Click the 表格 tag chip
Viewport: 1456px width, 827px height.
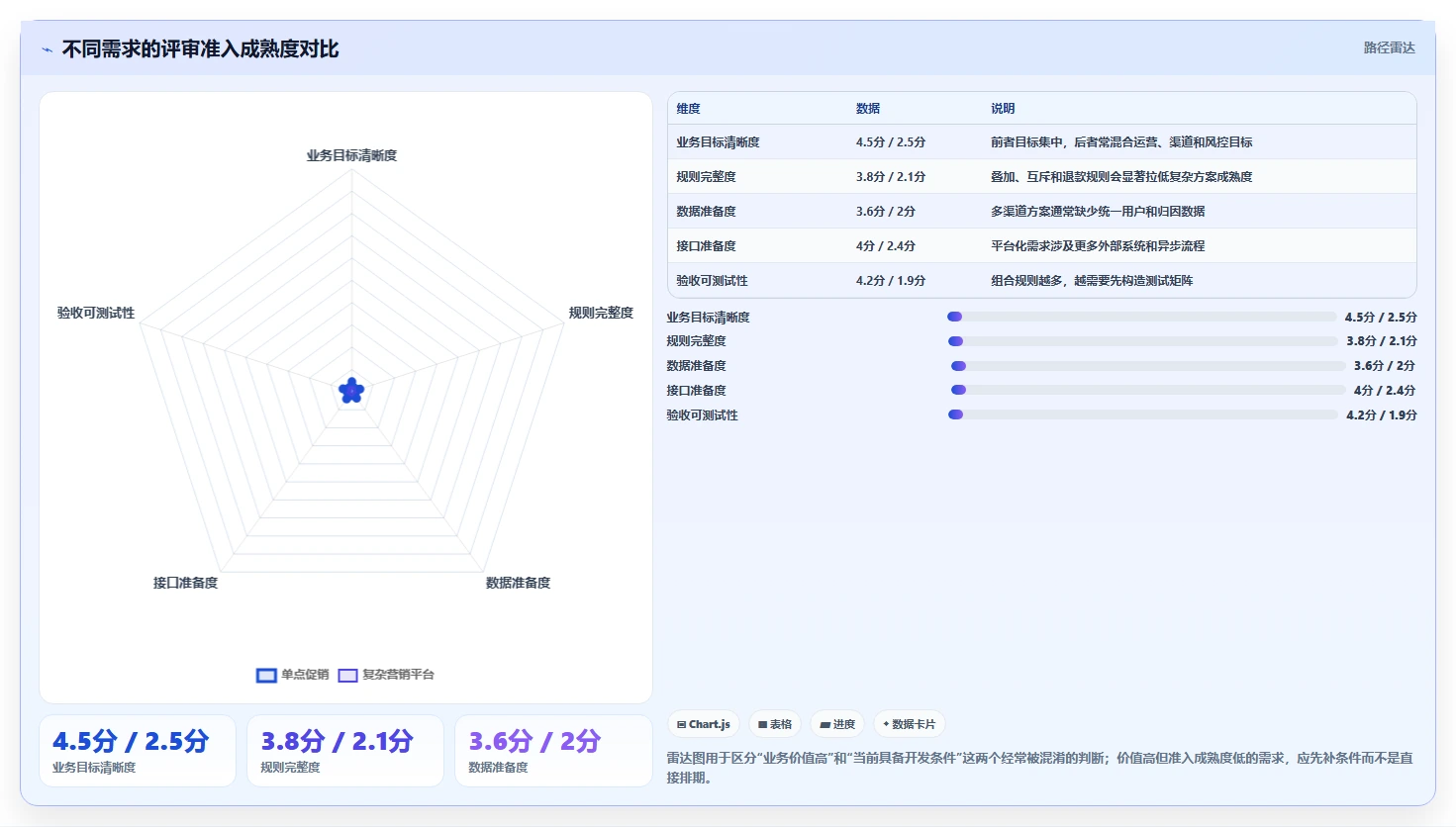775,724
